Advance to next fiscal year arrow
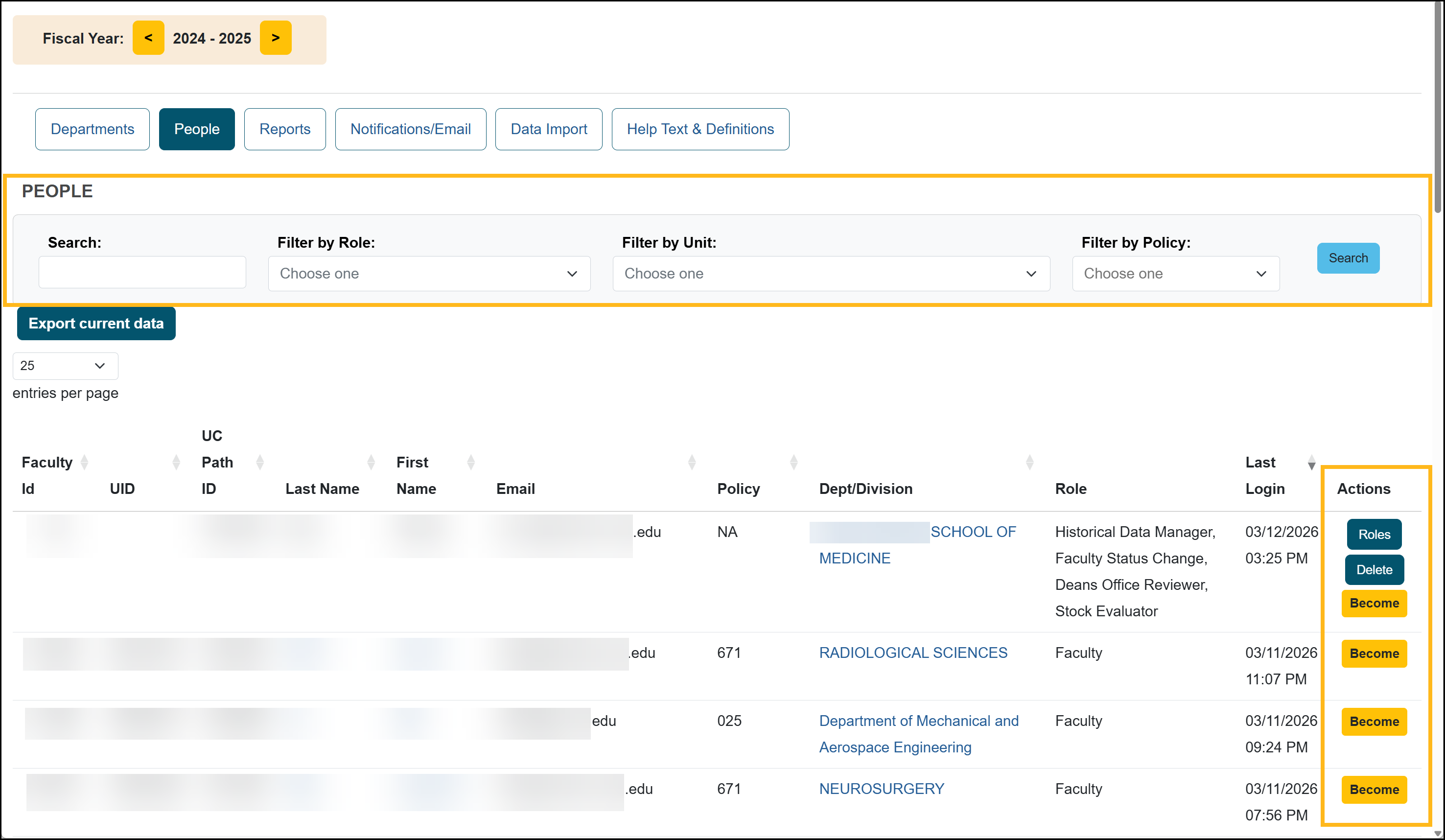 click(x=275, y=38)
